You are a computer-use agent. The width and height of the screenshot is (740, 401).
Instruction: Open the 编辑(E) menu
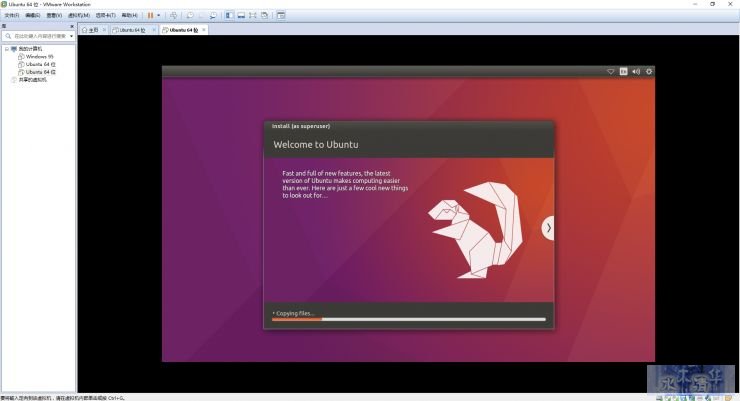[x=33, y=16]
